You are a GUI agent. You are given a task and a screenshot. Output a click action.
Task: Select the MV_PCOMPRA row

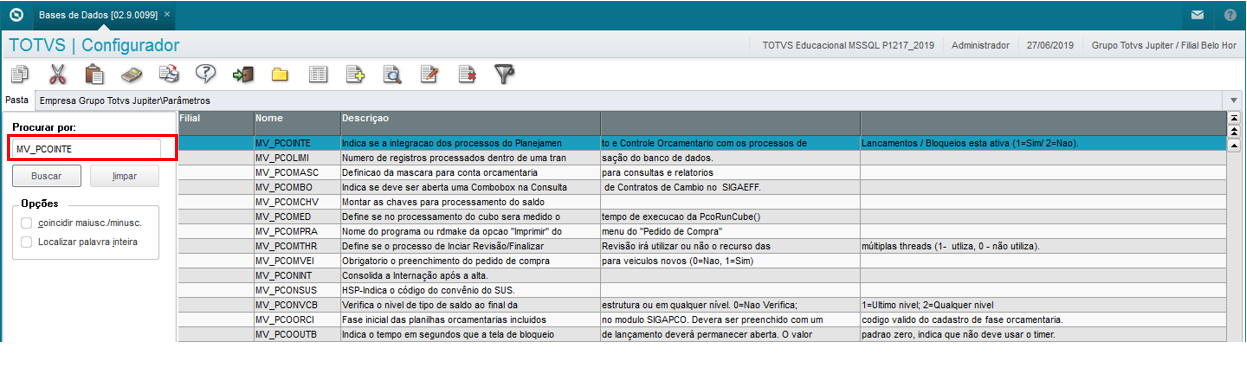coord(702,230)
